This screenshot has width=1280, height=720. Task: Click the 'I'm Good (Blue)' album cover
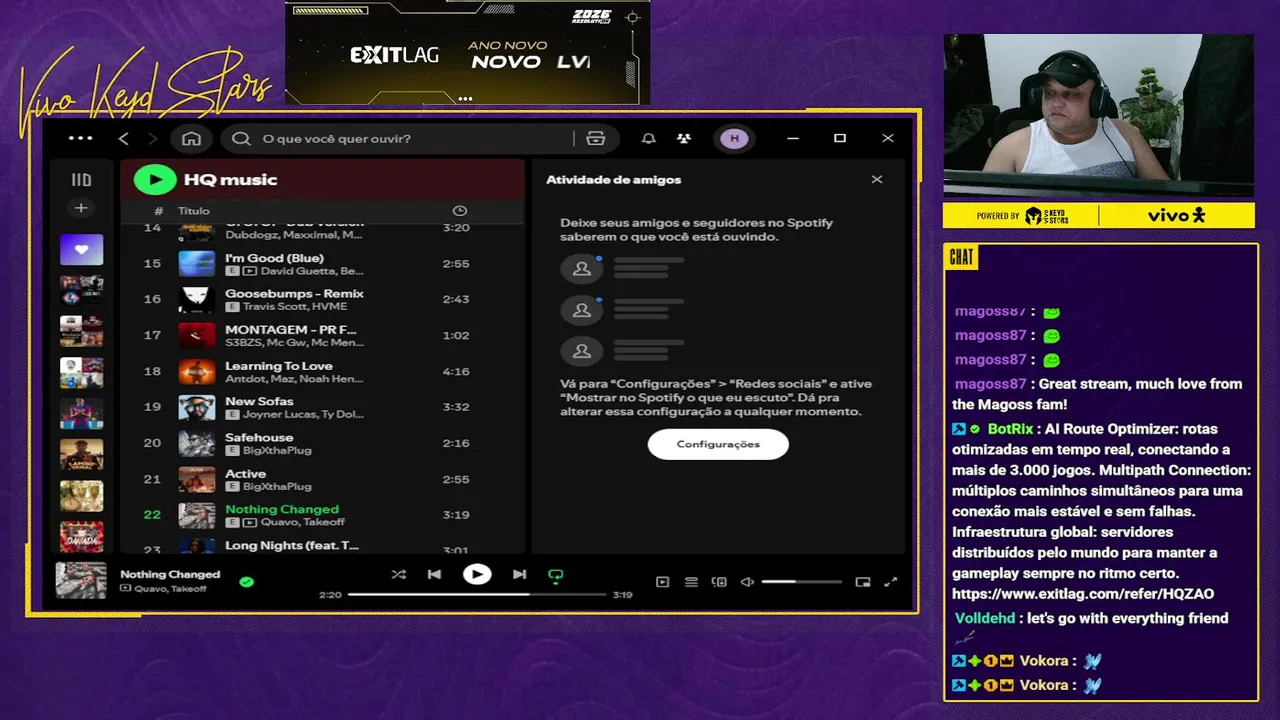tap(197, 264)
